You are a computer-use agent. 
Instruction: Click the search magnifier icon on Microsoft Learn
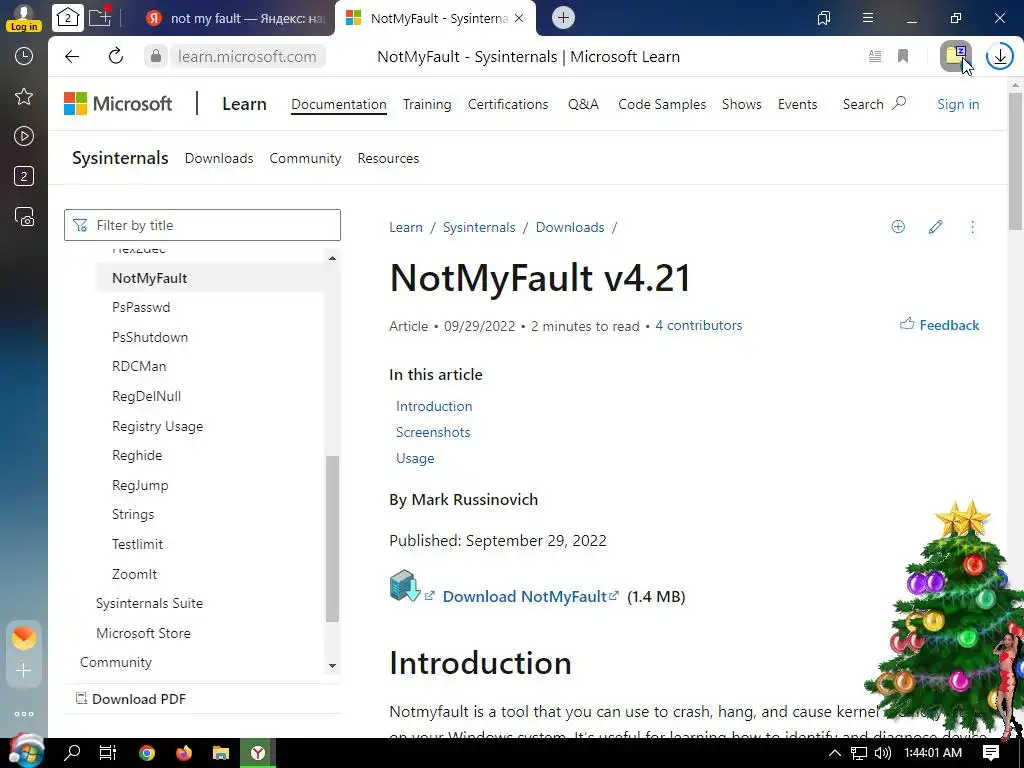[899, 103]
